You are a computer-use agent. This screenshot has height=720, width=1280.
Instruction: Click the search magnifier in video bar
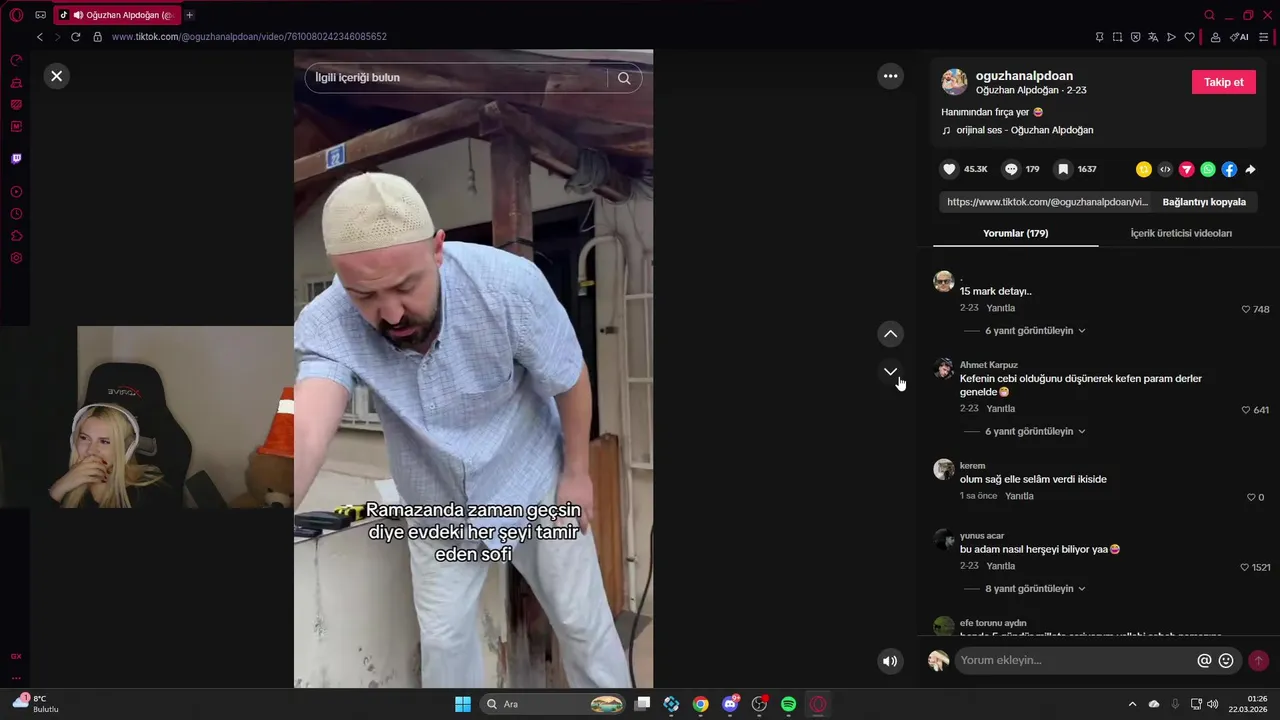tap(624, 78)
